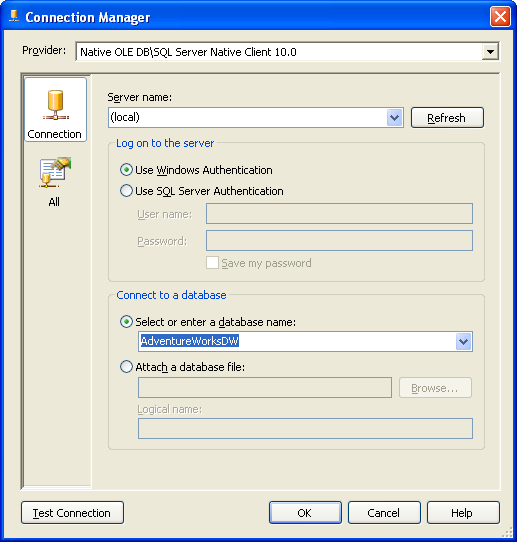Viewport: 517px width, 542px height.
Task: Open the Server name dropdown arrow
Action: click(x=395, y=118)
